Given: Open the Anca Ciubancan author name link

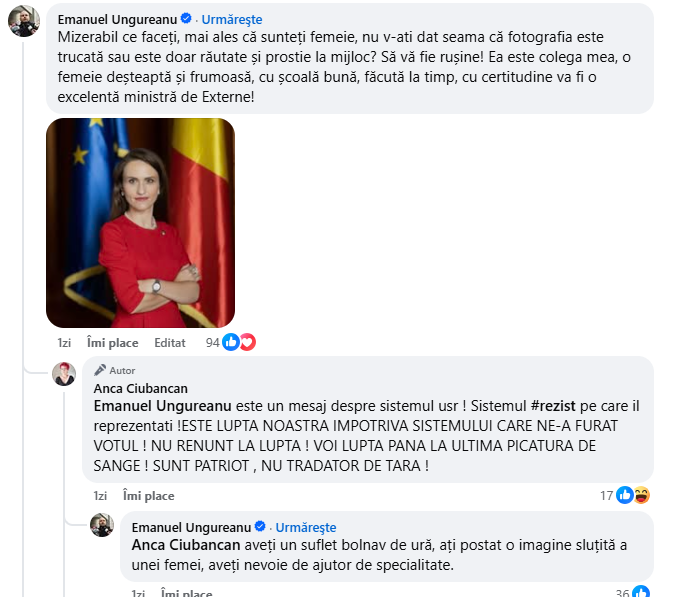Looking at the screenshot, I should pos(141,388).
